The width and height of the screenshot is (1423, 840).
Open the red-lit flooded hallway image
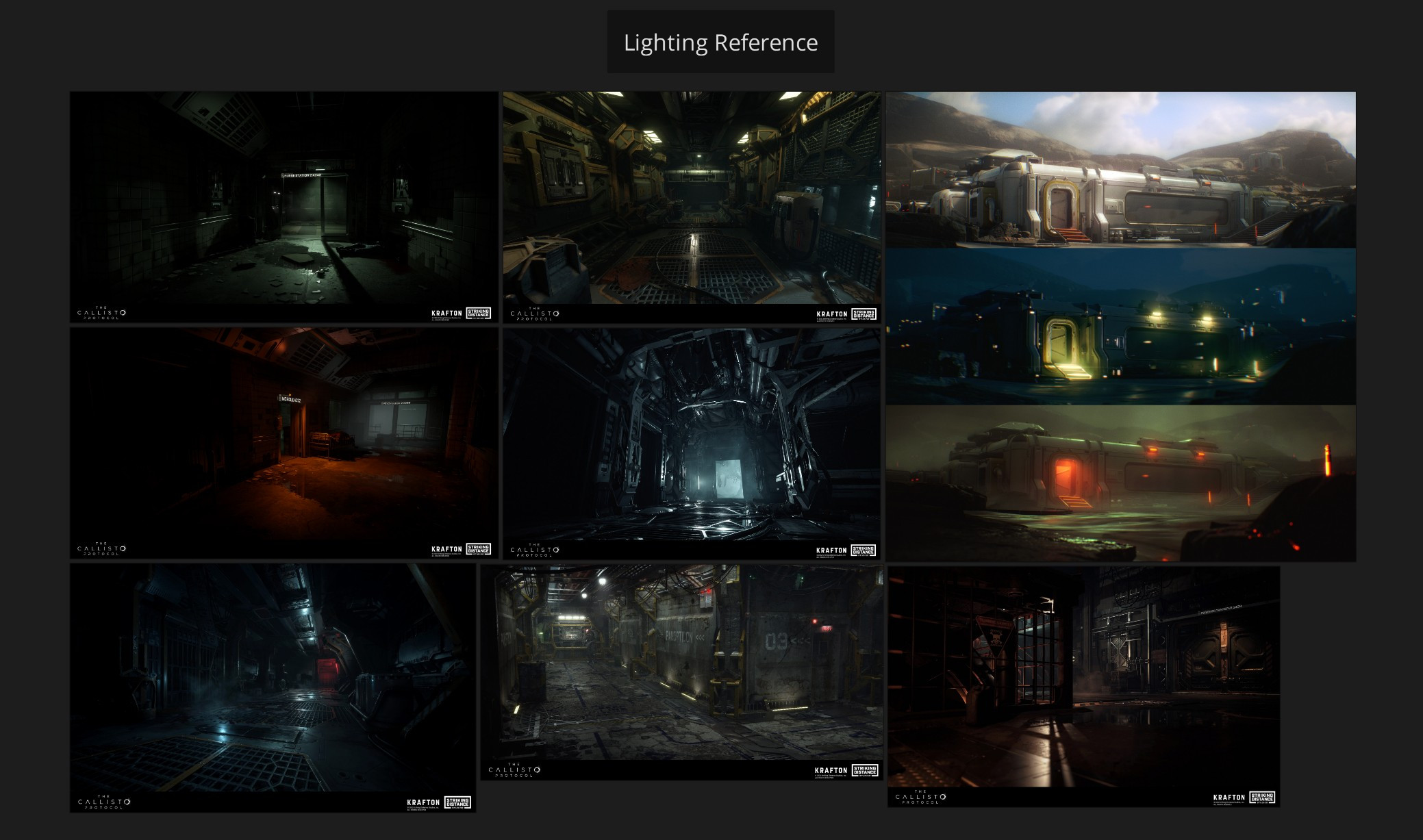tap(284, 443)
